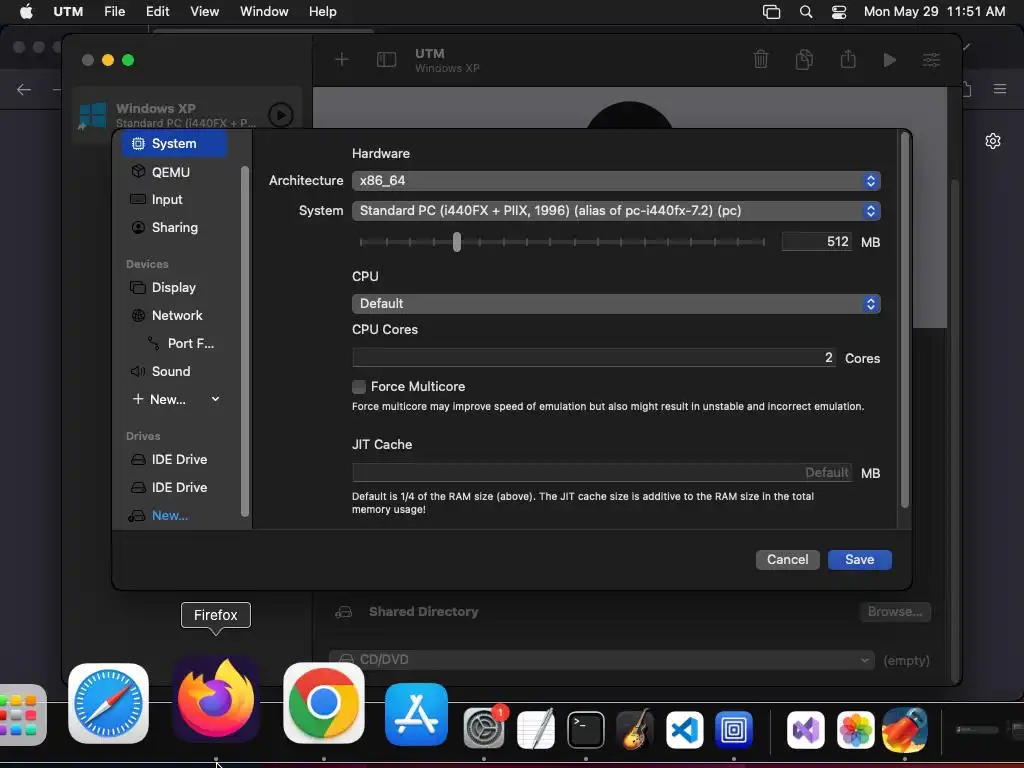This screenshot has height=768, width=1024.
Task: Select the first IDE Drive
Action: point(179,460)
